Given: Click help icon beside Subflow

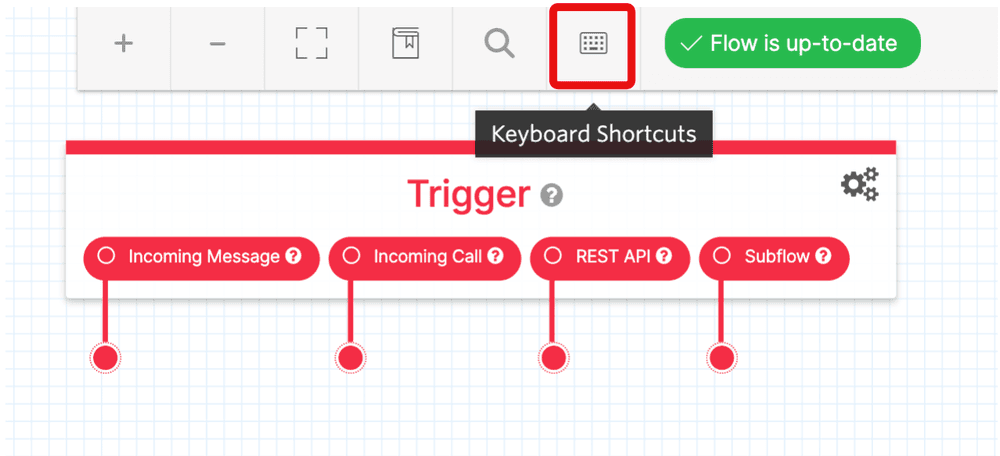Looking at the screenshot, I should coord(823,256).
